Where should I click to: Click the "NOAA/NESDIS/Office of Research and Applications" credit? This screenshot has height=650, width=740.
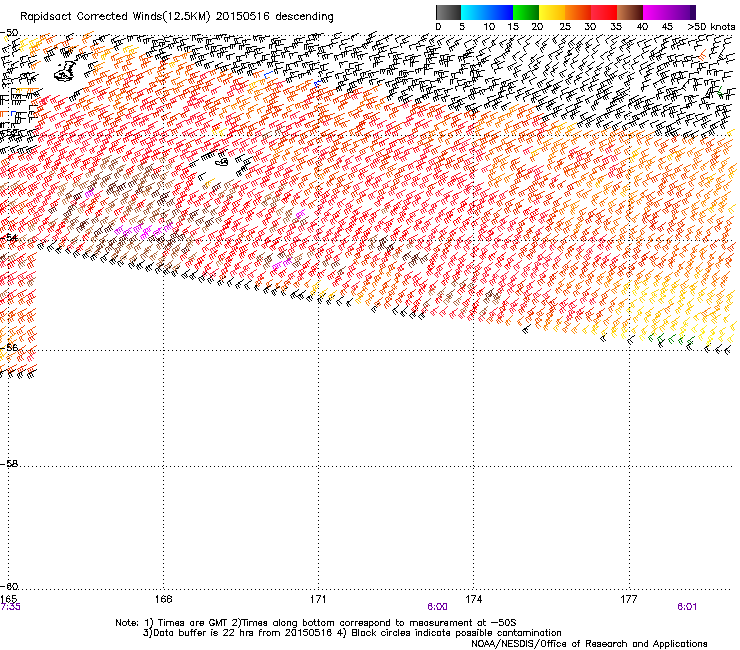pos(589,644)
